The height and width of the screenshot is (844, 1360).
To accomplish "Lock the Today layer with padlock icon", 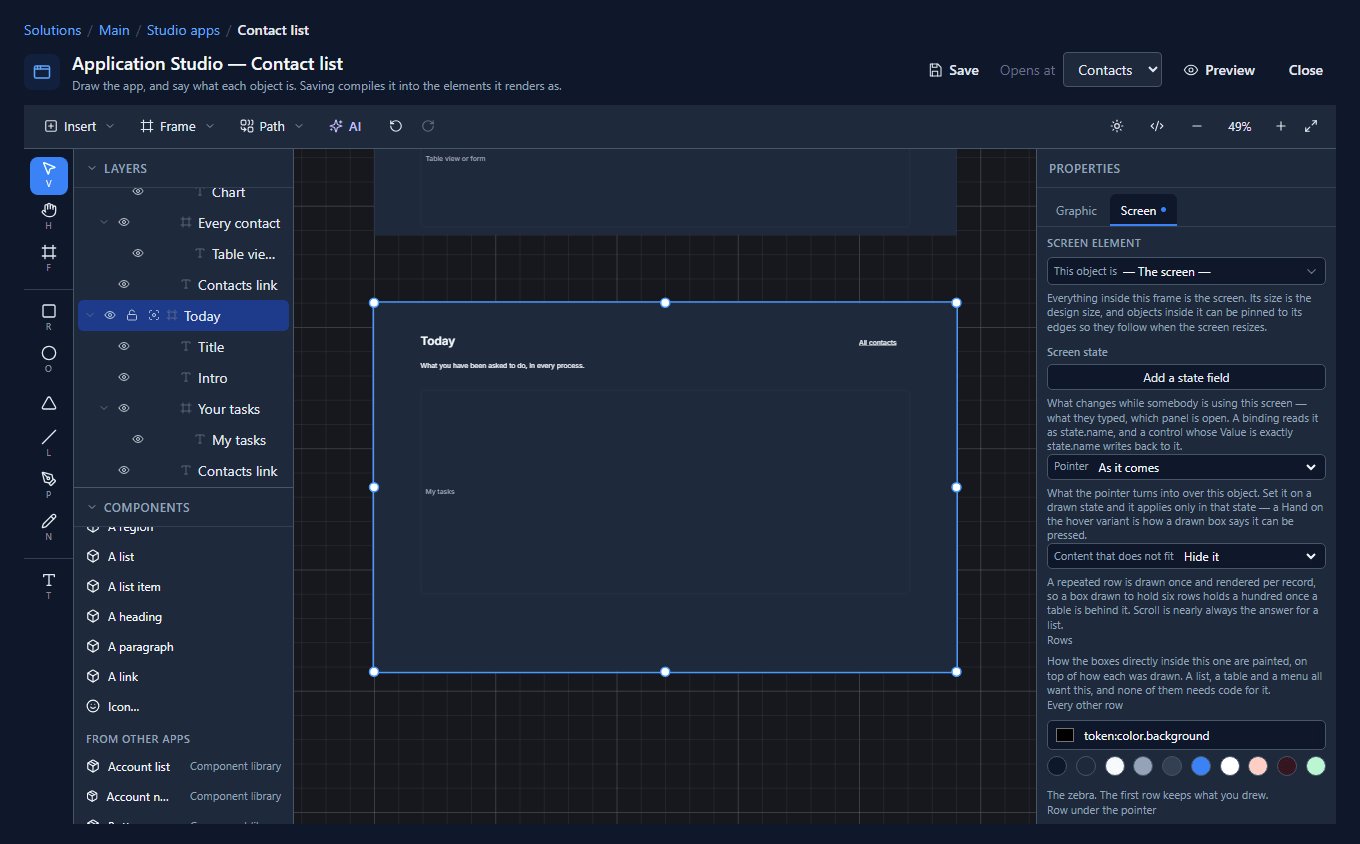I will pos(132,316).
